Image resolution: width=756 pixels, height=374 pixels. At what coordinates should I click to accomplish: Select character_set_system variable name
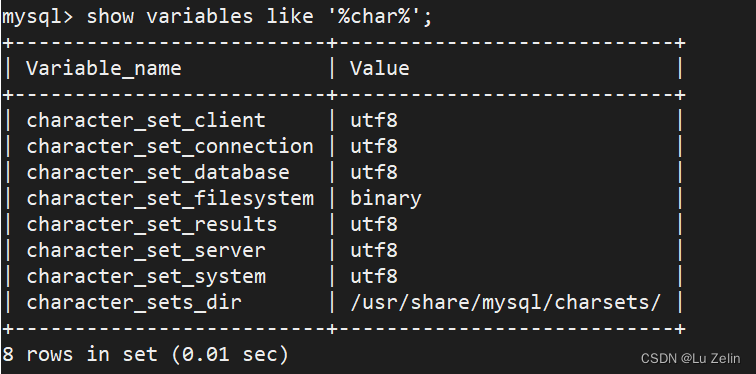click(x=146, y=277)
